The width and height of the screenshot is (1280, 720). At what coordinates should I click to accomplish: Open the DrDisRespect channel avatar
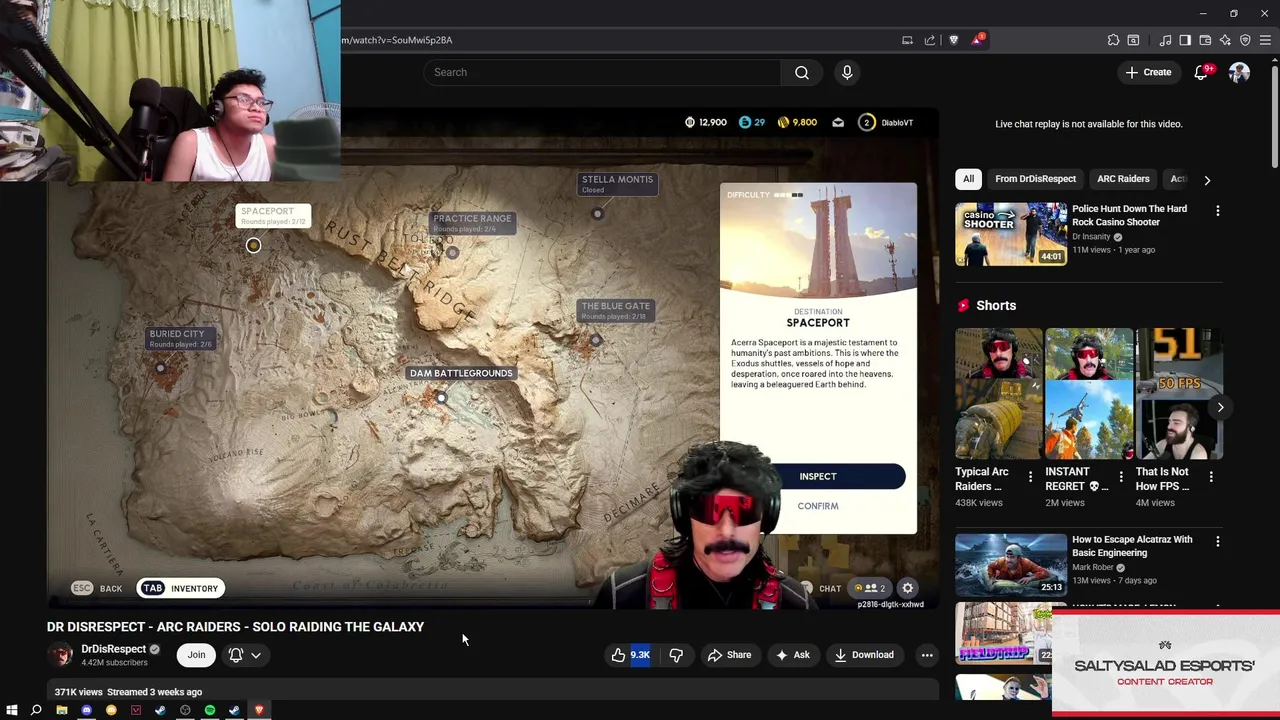(62, 655)
